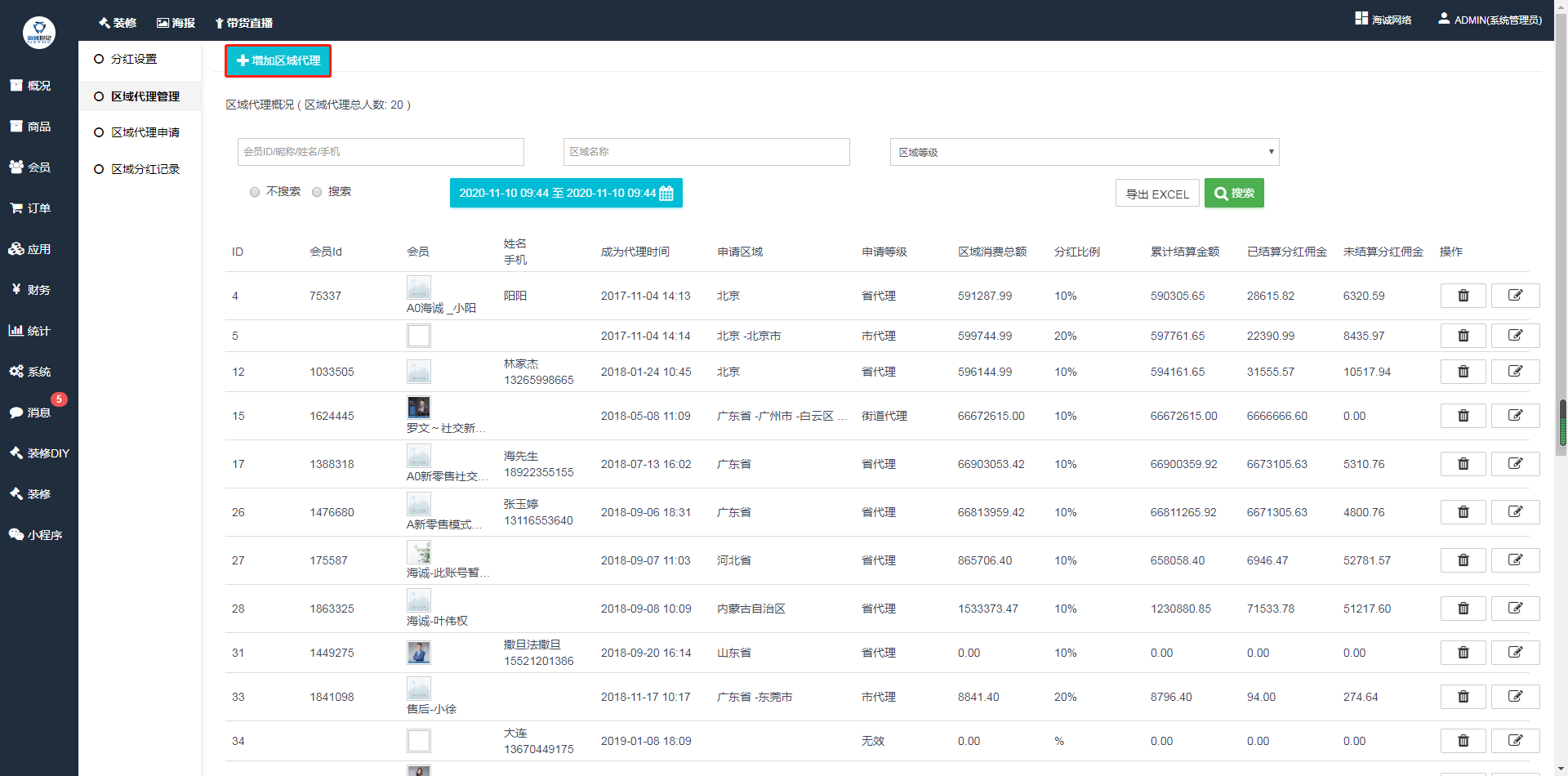The image size is (1568, 776).
Task: Click the calendar icon in date range
Action: pyautogui.click(x=666, y=194)
